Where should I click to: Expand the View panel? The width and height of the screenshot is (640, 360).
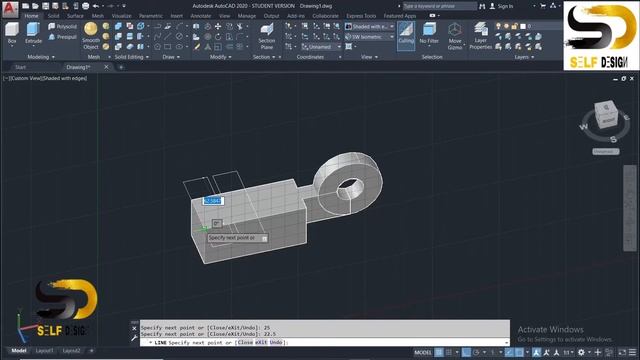369,57
